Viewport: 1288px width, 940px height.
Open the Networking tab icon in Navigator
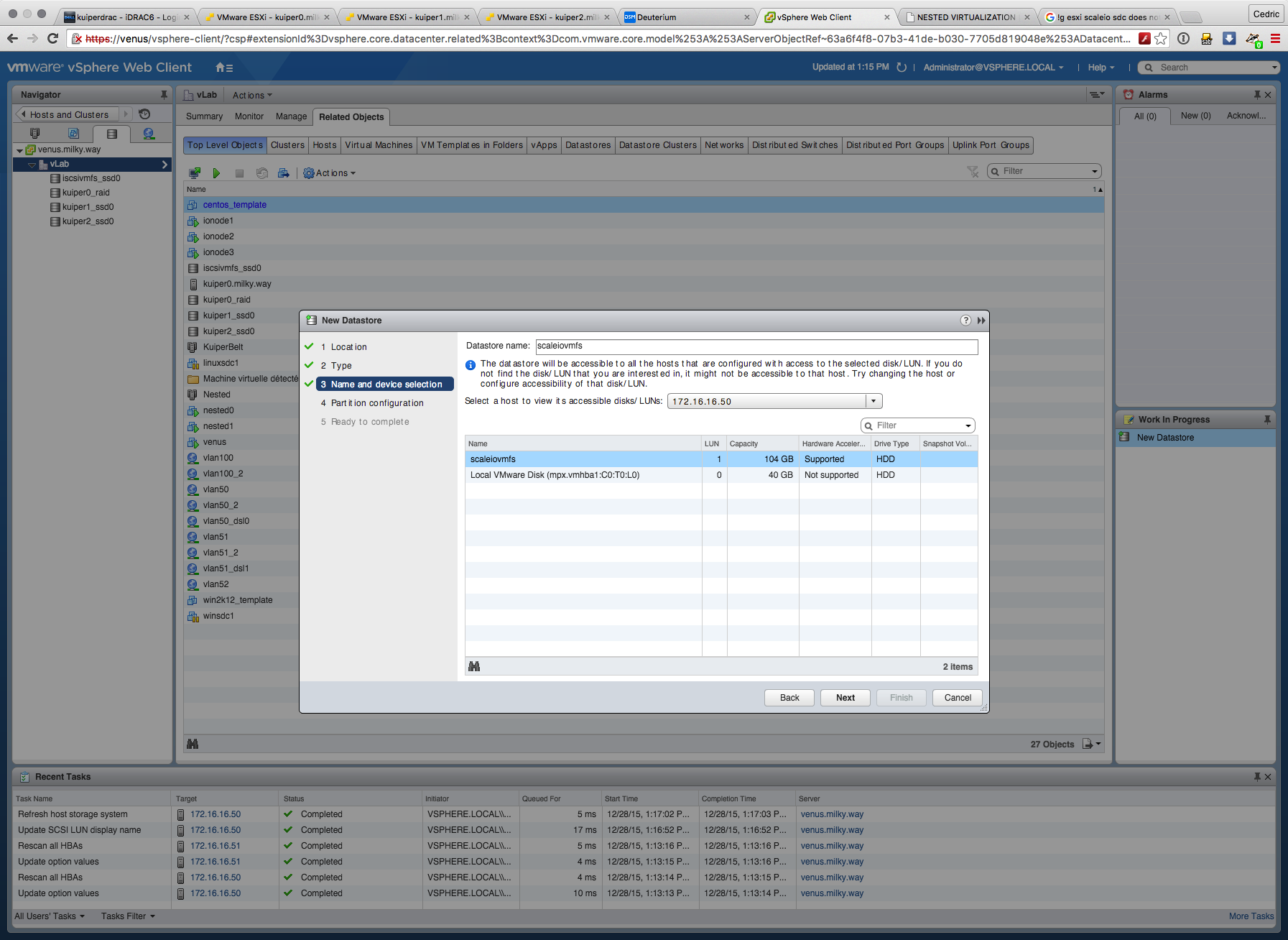149,134
